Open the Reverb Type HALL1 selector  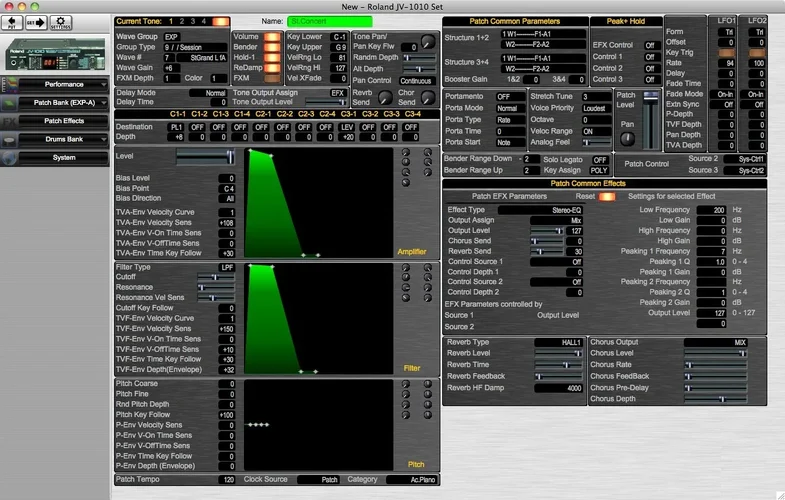point(558,343)
